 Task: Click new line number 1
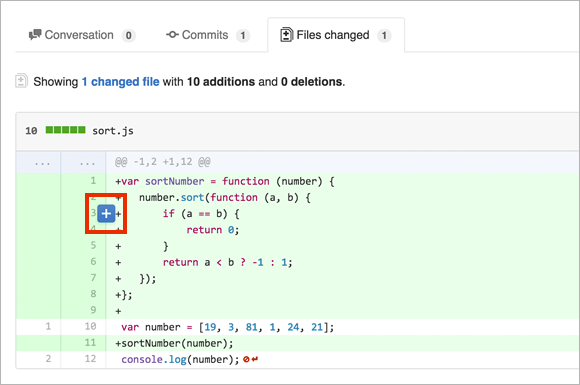pyautogui.click(x=93, y=181)
